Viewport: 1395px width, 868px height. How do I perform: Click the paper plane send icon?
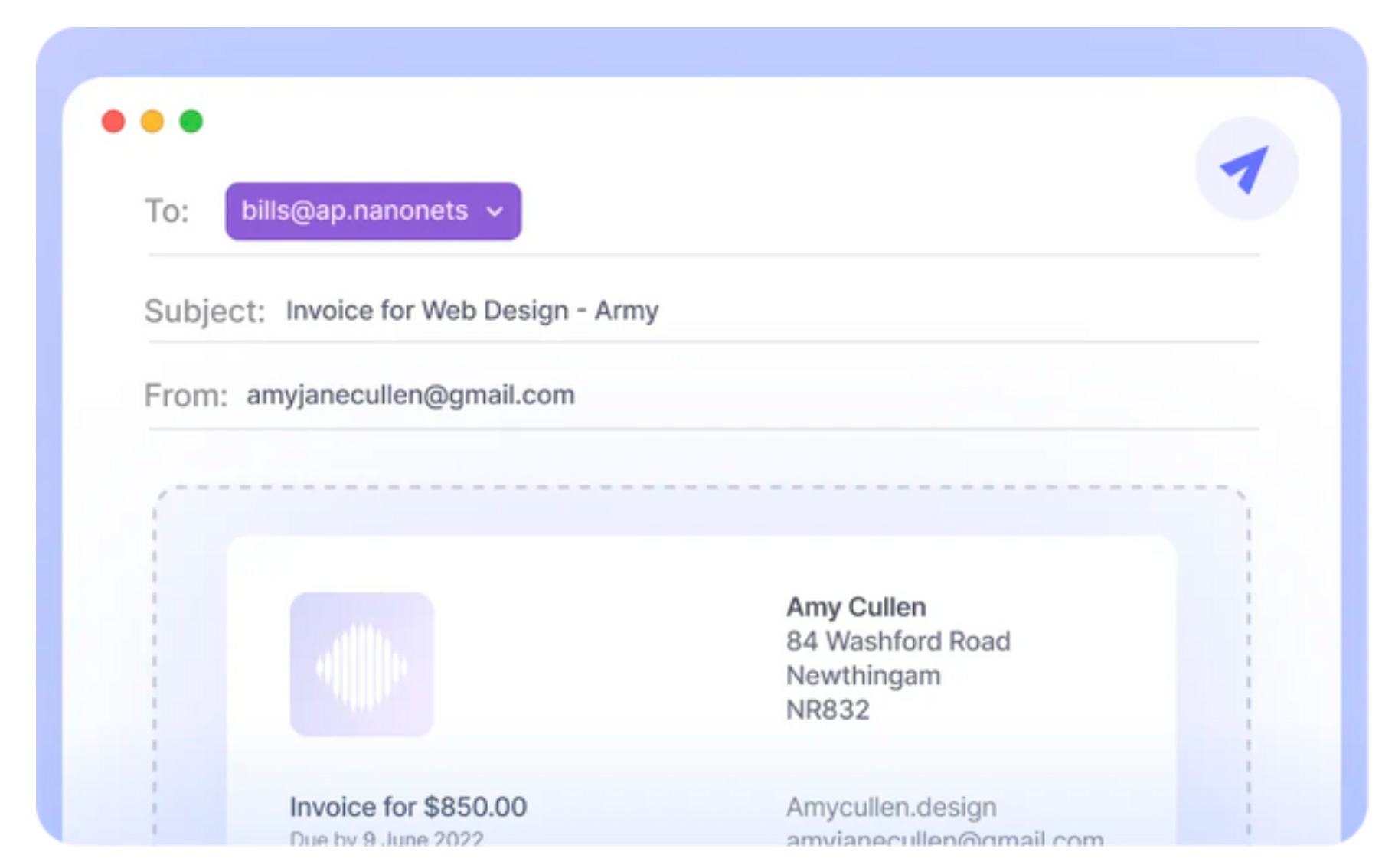coord(1245,168)
